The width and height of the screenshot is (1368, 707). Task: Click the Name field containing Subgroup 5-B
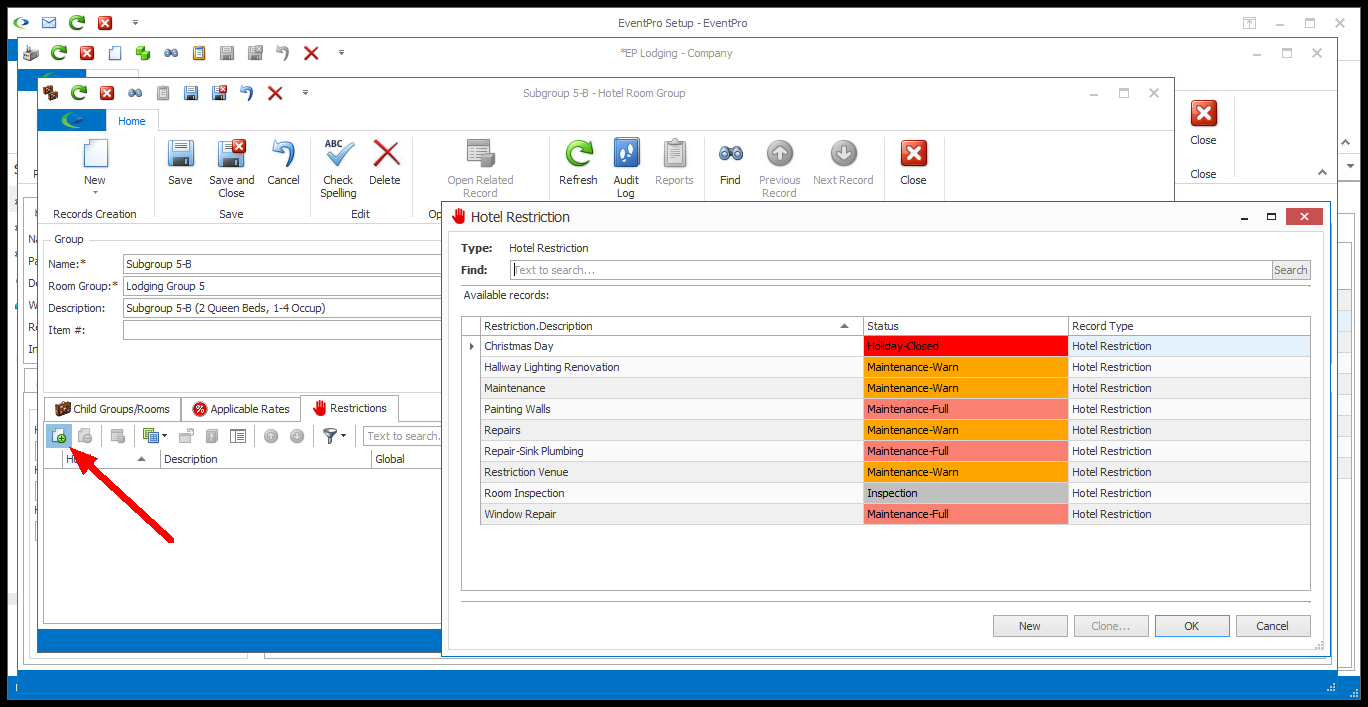click(x=282, y=264)
